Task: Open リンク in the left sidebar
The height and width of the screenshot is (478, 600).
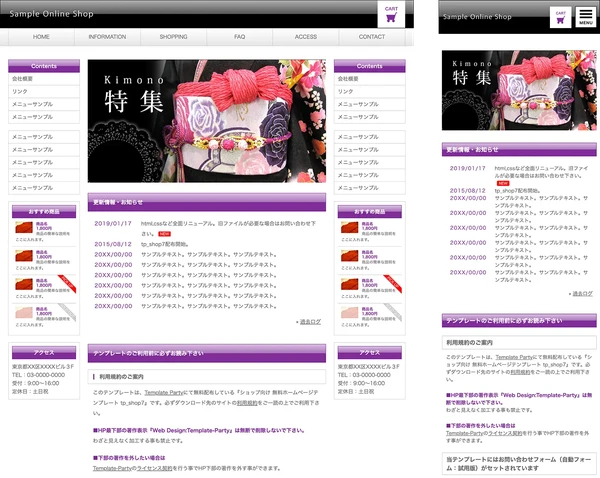Action: point(44,91)
